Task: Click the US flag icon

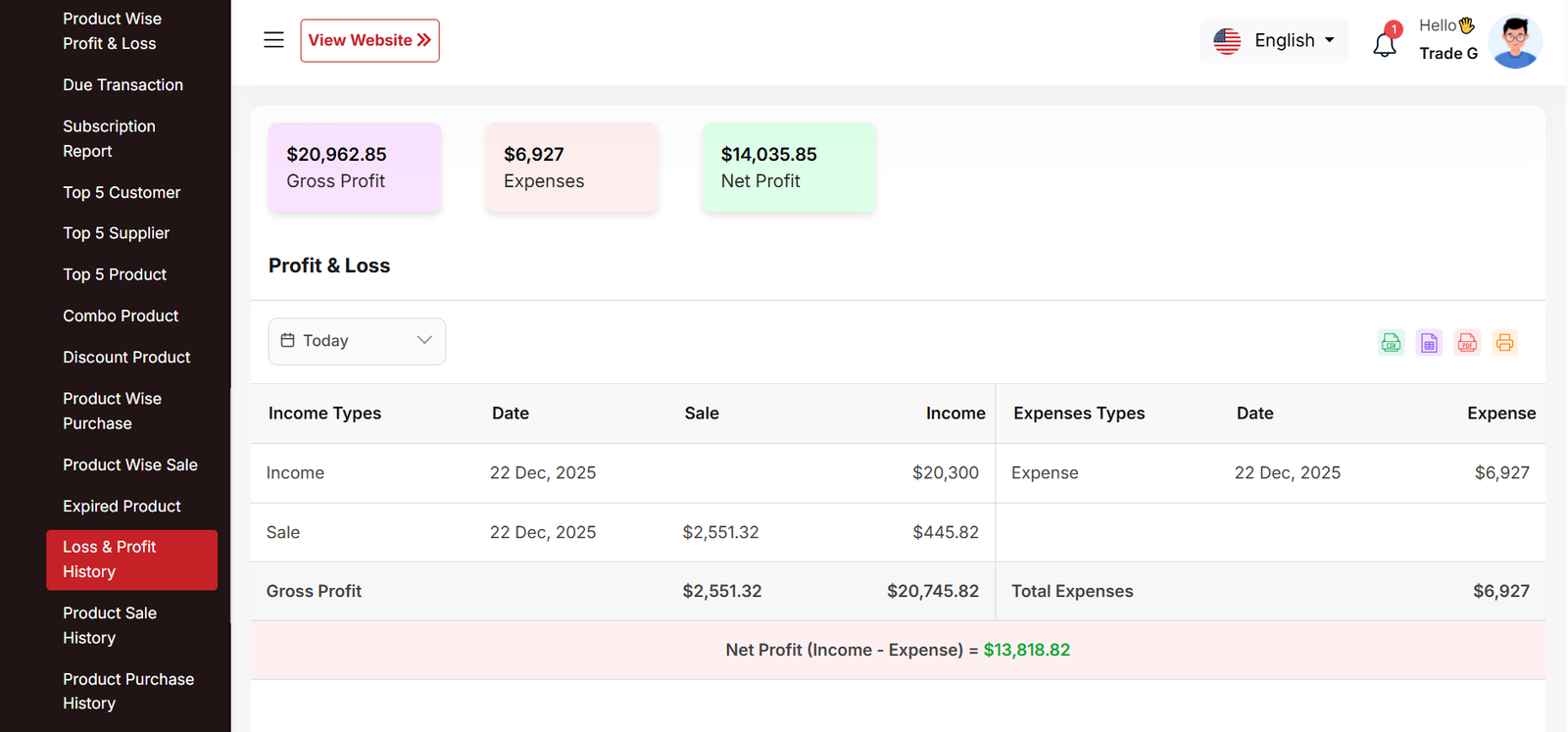Action: (x=1227, y=41)
